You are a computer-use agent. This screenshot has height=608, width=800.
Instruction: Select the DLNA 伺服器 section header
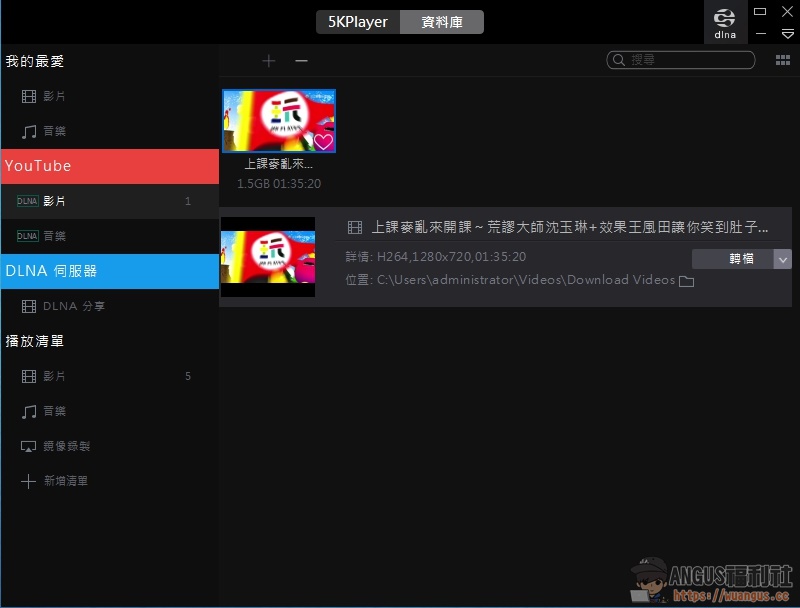(x=109, y=271)
